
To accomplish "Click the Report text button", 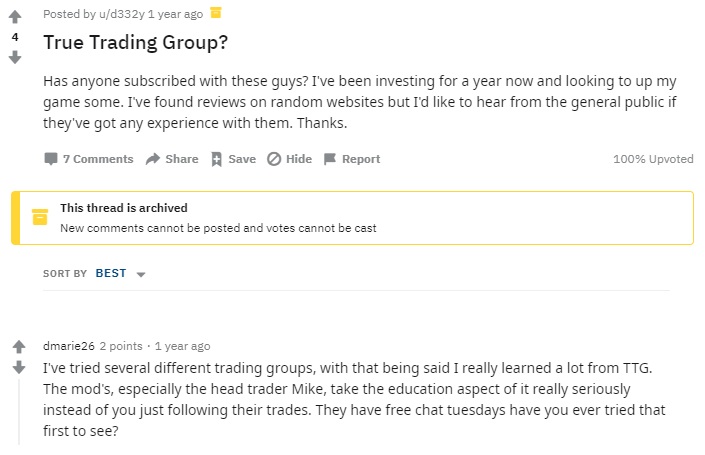I will pos(361,159).
